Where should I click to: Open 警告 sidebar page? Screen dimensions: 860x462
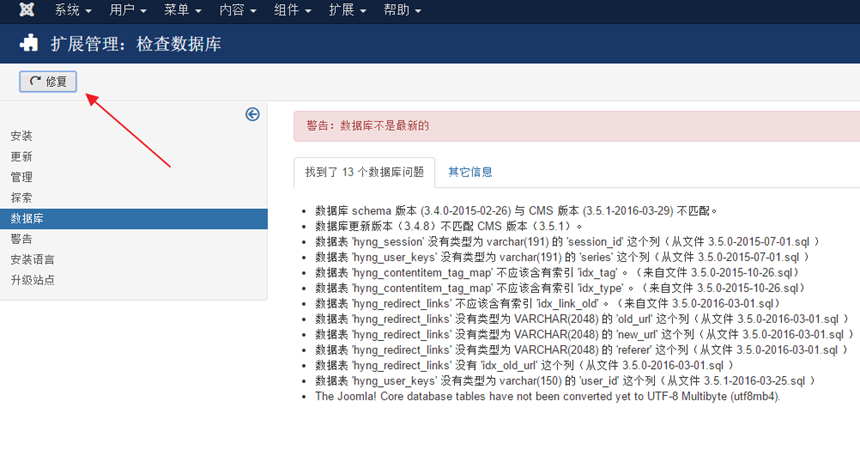[x=21, y=239]
